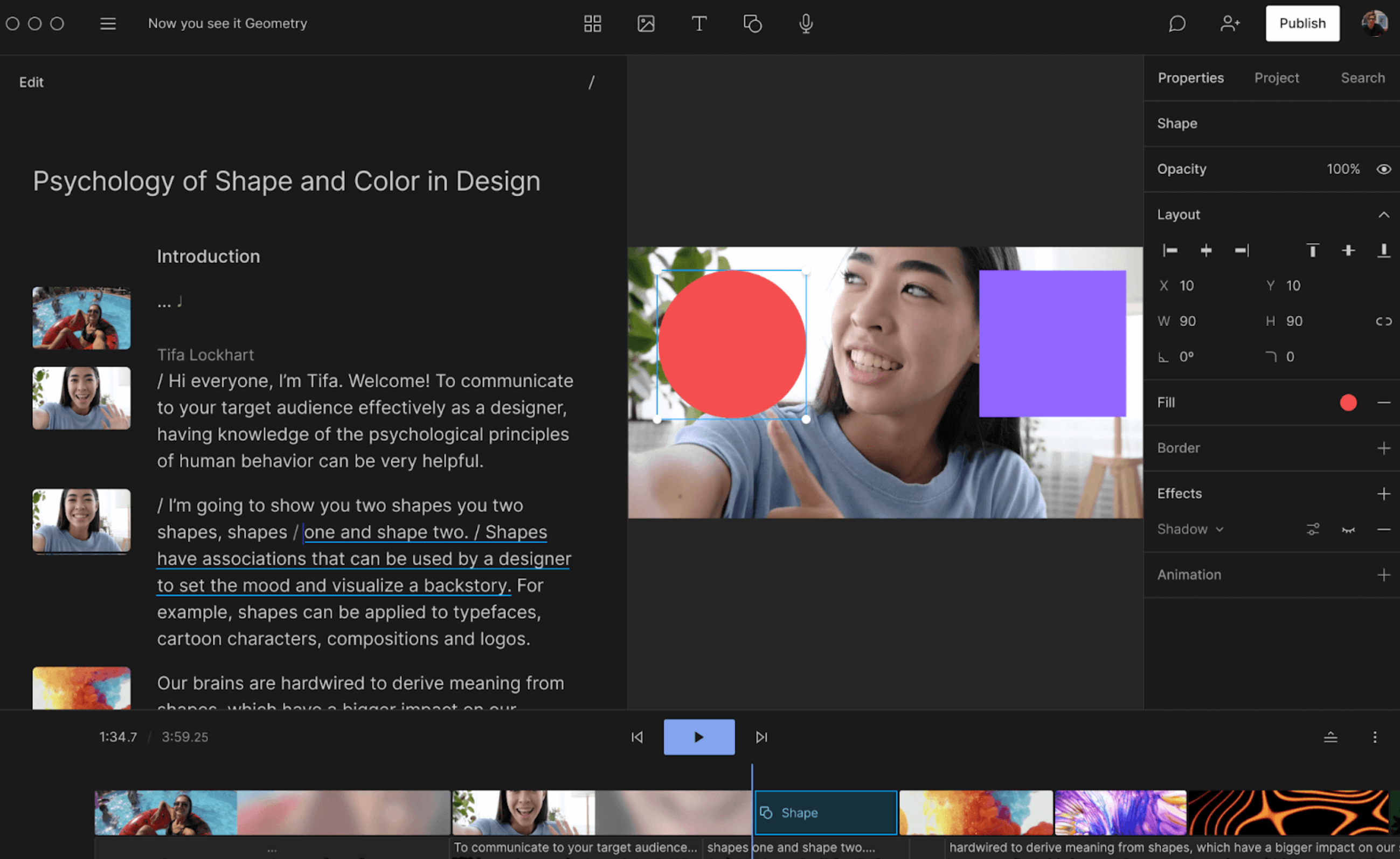Image resolution: width=1400 pixels, height=859 pixels.
Task: Select the align-left icon under Layout
Action: tap(1170, 250)
